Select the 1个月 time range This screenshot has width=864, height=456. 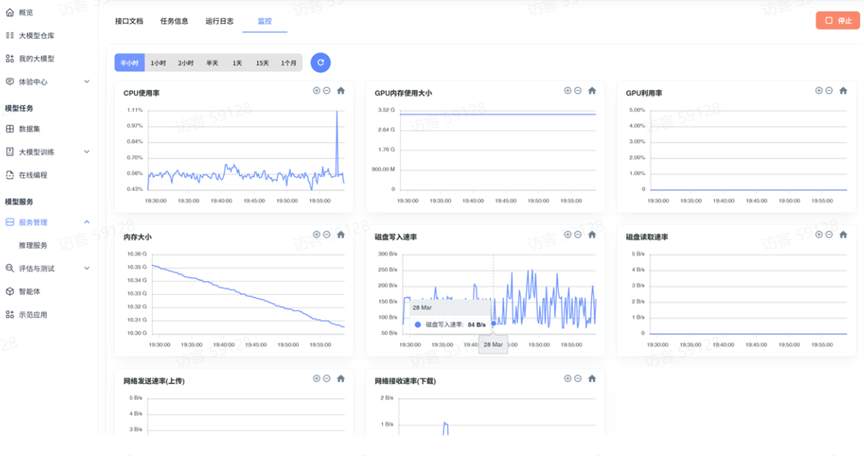click(x=289, y=63)
